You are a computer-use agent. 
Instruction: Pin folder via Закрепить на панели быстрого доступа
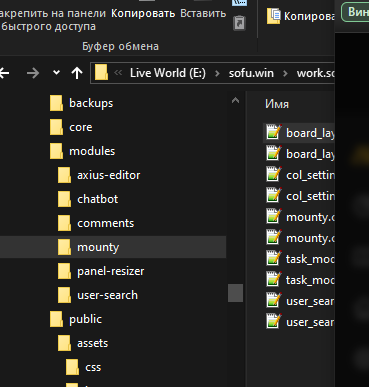tap(52, 20)
